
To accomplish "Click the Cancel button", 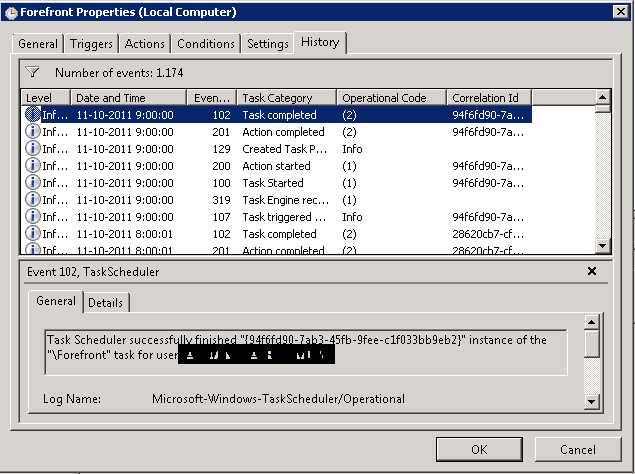I will coord(578,449).
